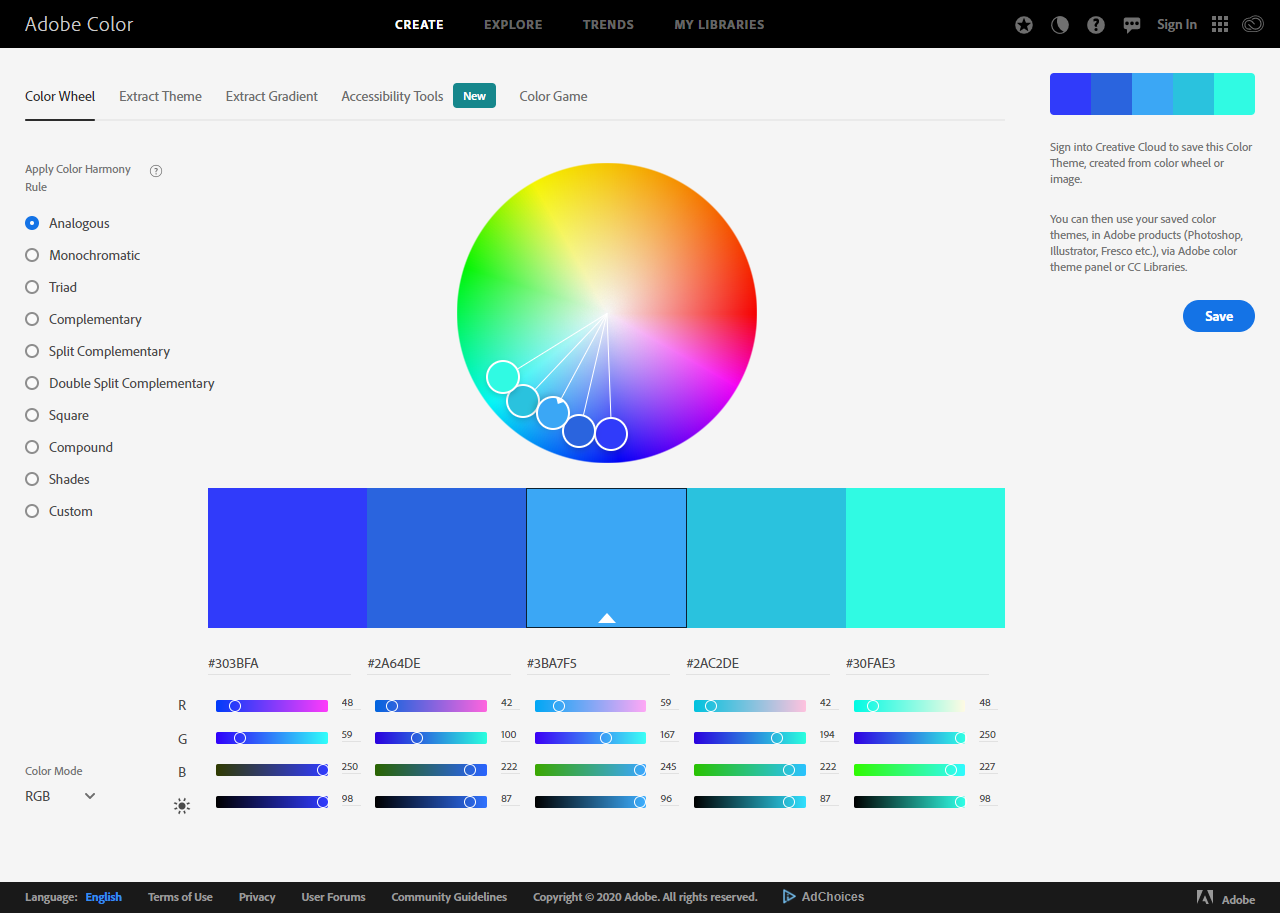Click the AdChoices triangle icon
The width and height of the screenshot is (1280, 913).
pyautogui.click(x=789, y=897)
